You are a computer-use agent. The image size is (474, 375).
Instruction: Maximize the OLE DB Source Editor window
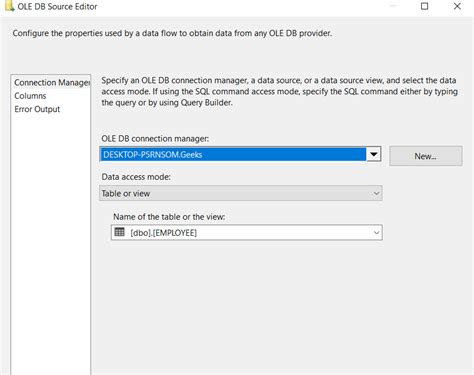(x=424, y=6)
